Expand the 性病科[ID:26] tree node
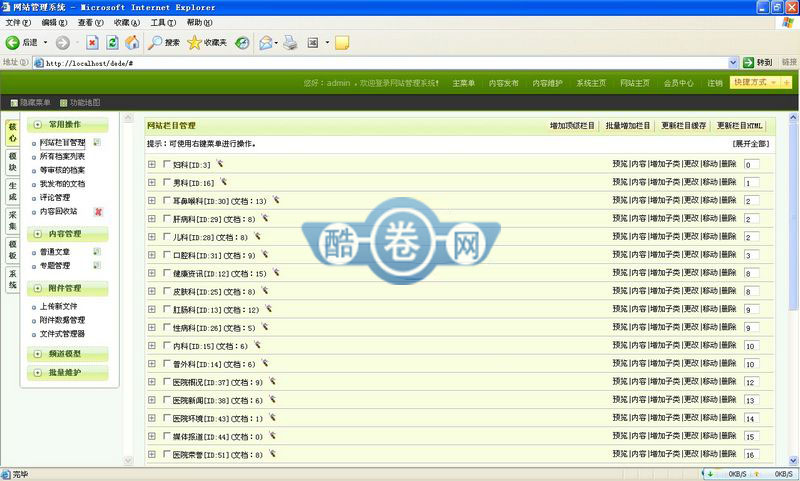This screenshot has width=800, height=481. (x=152, y=327)
